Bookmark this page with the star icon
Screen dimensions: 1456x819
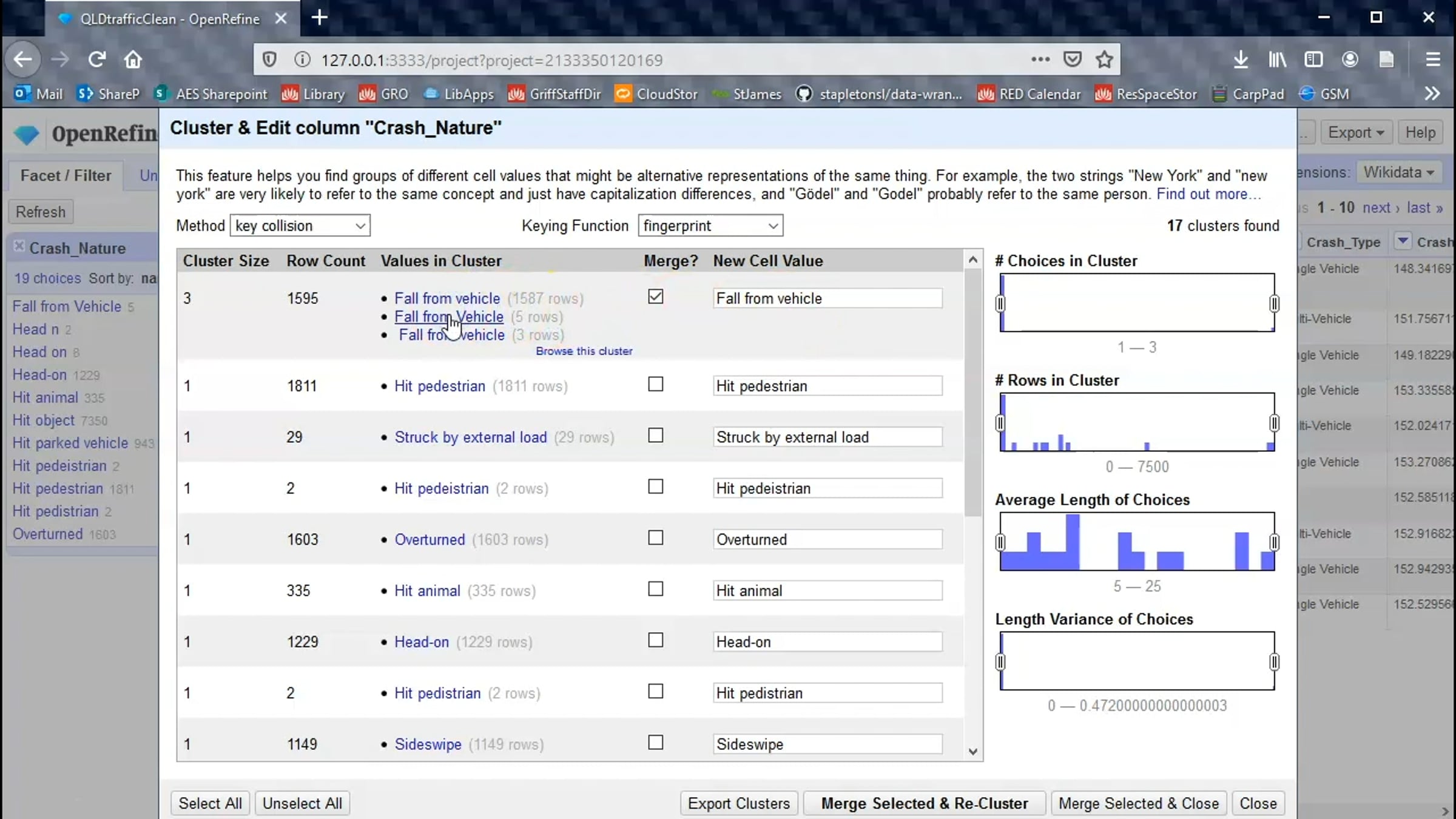[x=1104, y=59]
